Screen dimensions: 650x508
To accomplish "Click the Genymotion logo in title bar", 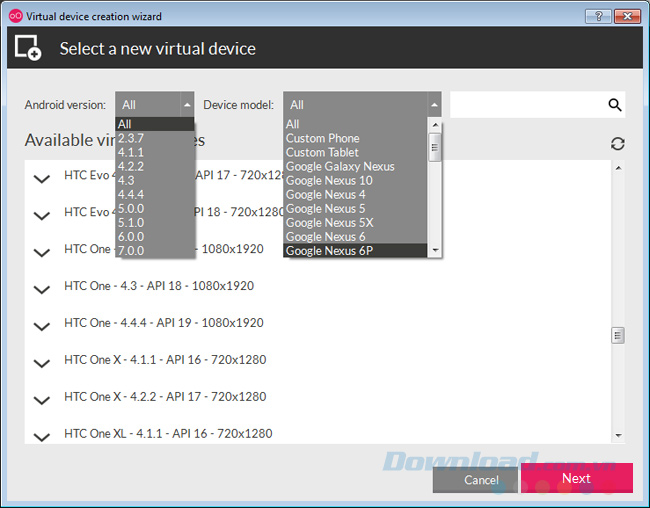I will point(16,16).
